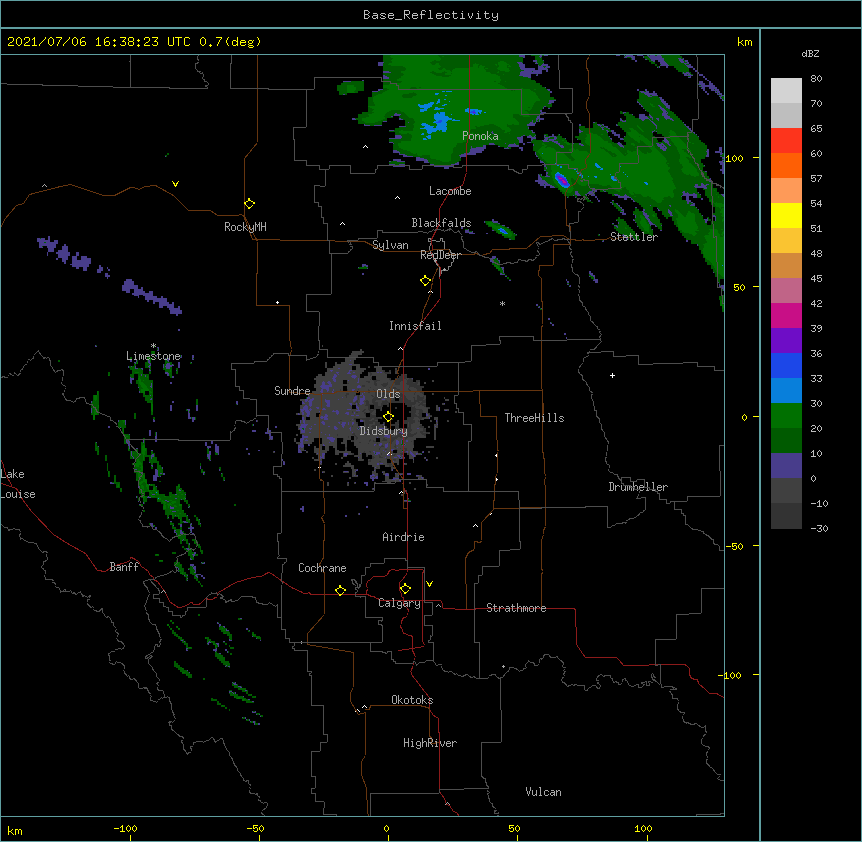
Task: Click the Ponoka city label
Action: click(x=480, y=136)
